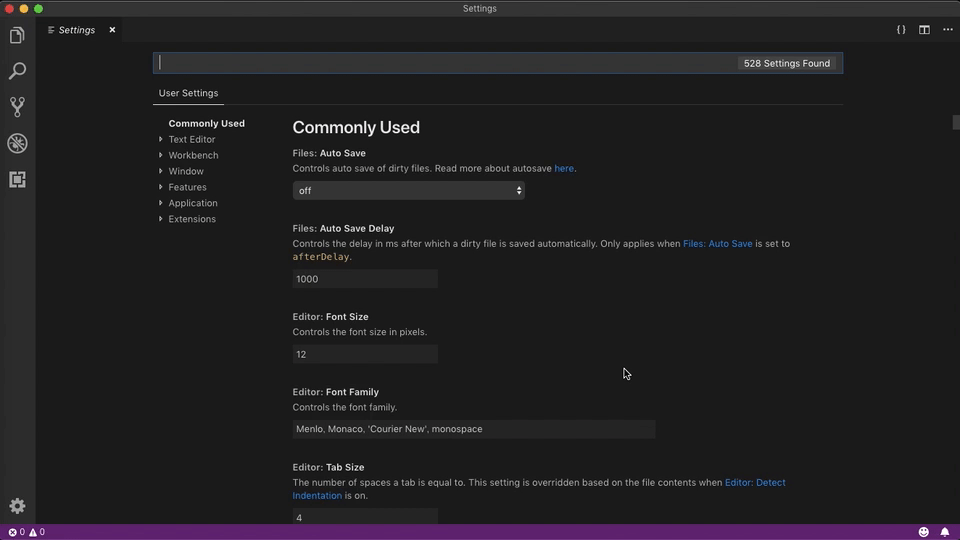
Task: Follow the autosave 'here' link
Action: pyautogui.click(x=564, y=168)
